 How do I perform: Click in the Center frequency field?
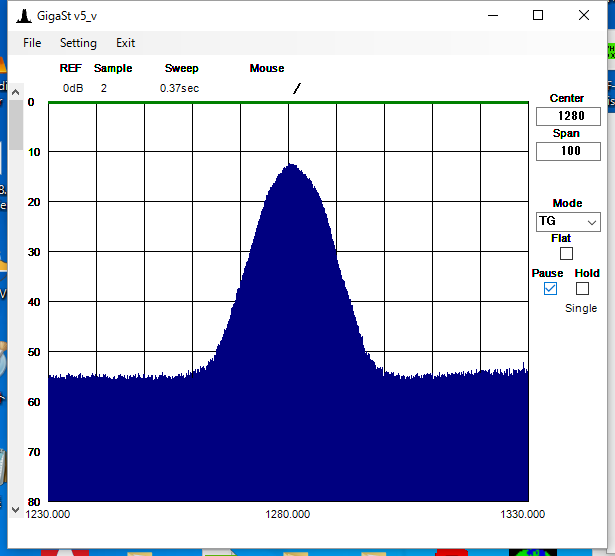click(x=567, y=116)
